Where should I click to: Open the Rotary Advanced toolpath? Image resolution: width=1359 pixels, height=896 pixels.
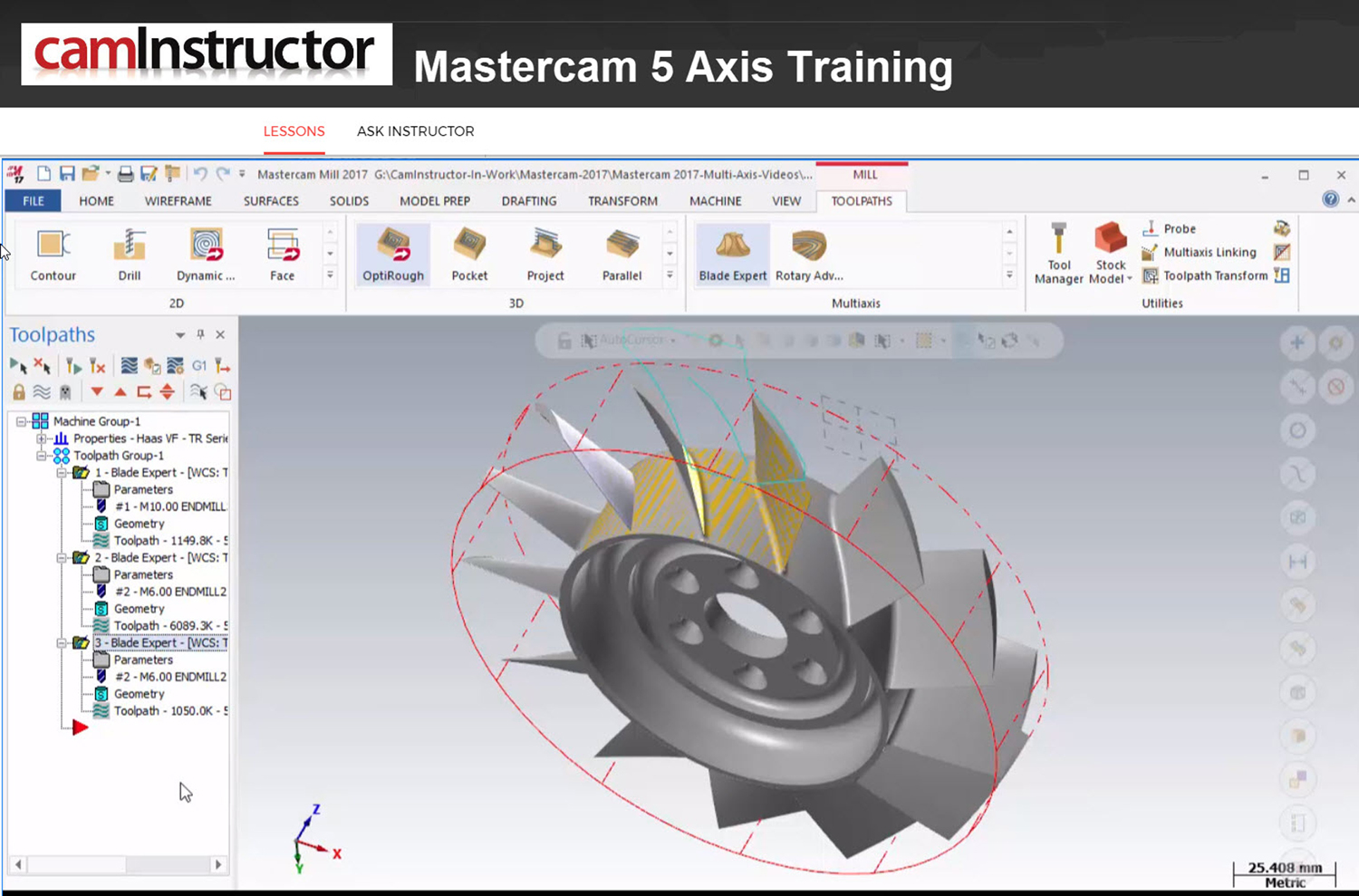pos(809,255)
